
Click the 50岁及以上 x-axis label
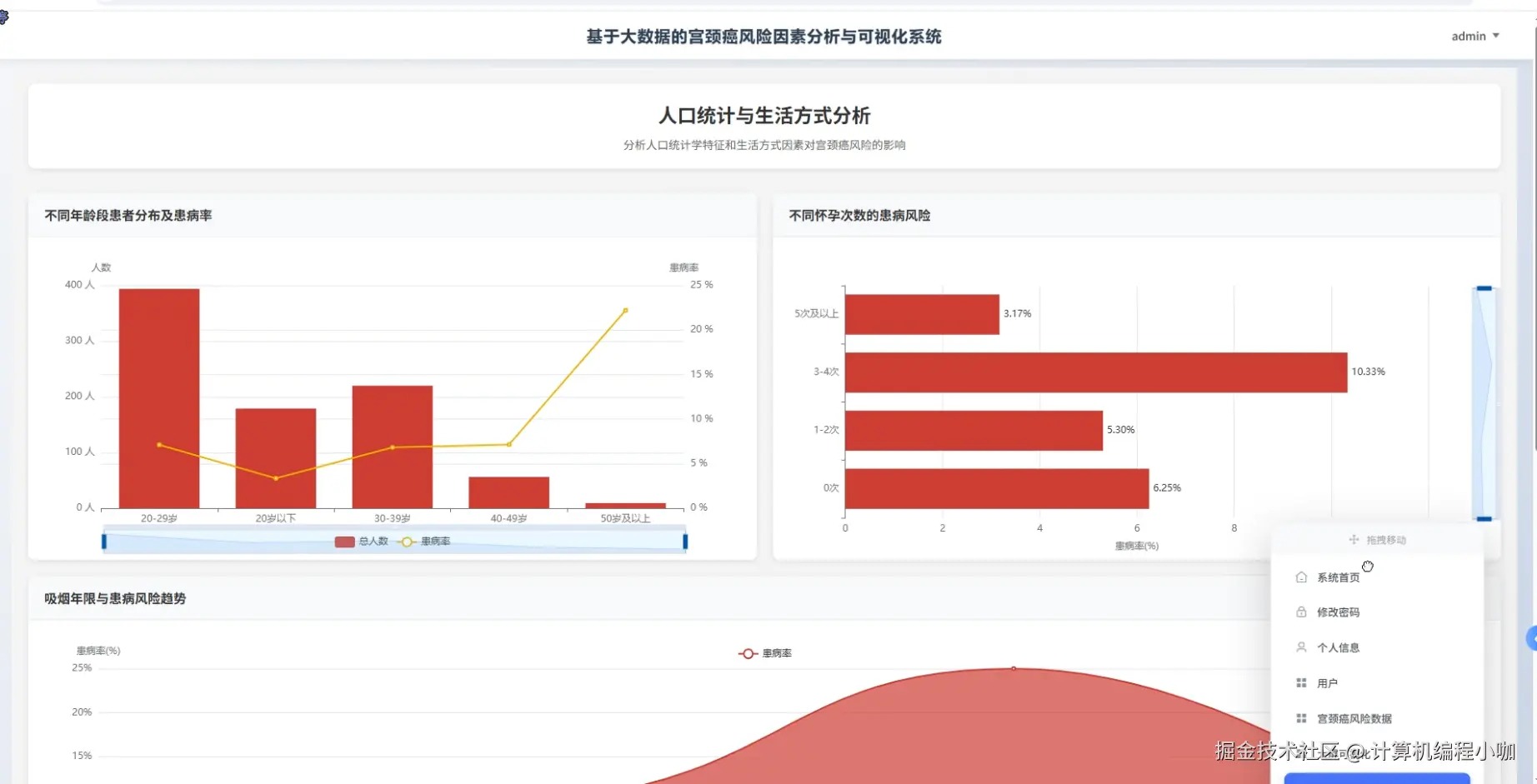click(625, 518)
